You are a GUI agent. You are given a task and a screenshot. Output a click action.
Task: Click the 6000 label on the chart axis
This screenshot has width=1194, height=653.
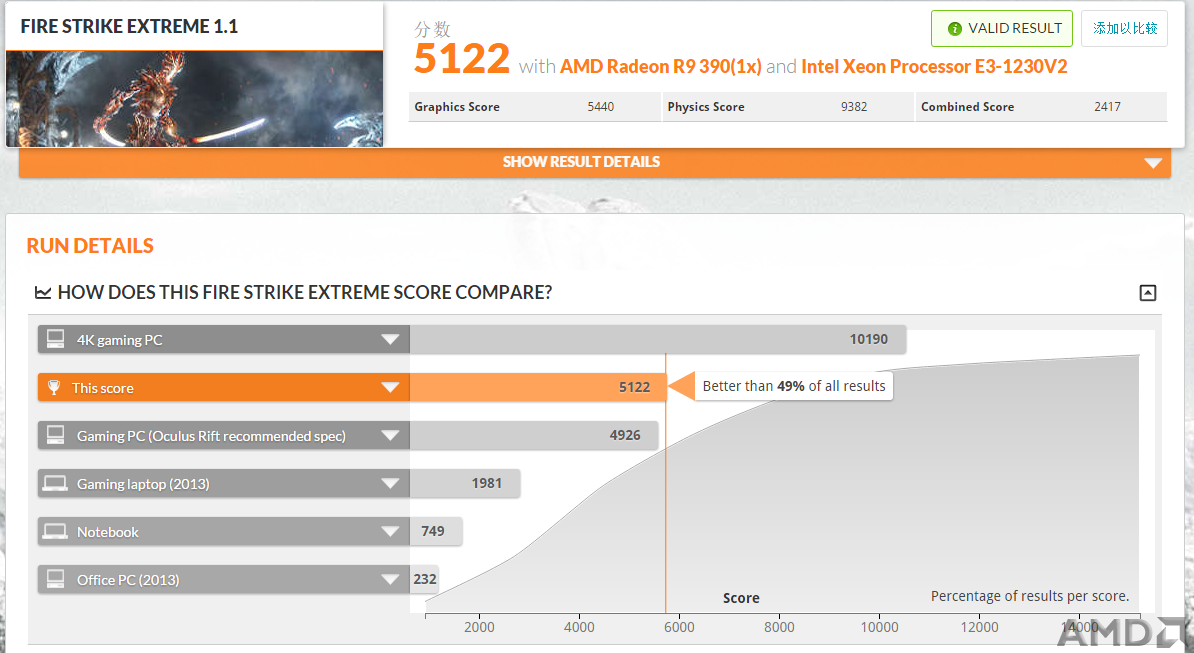pos(679,627)
